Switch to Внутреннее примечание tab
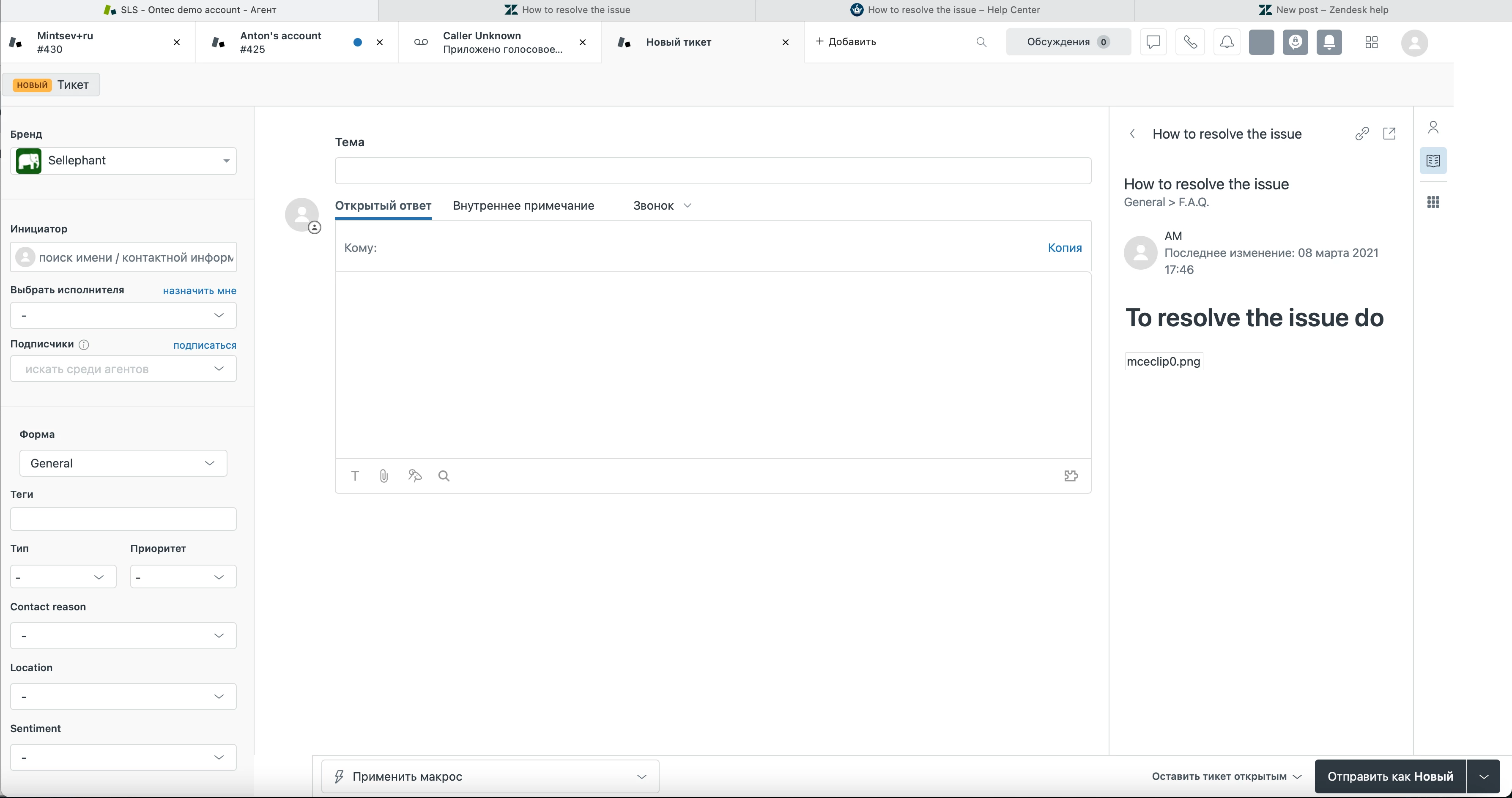The height and width of the screenshot is (798, 1512). [523, 205]
